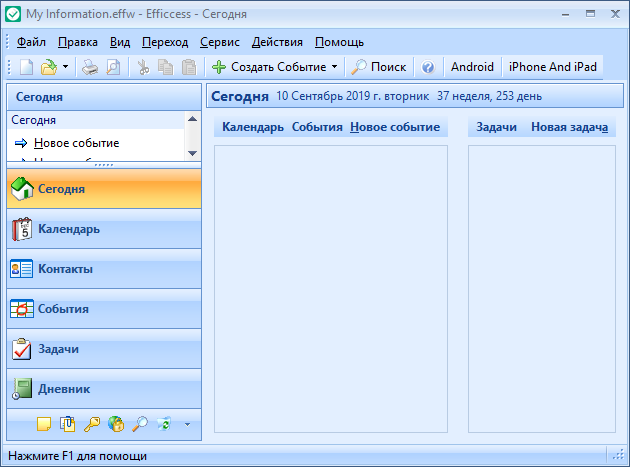
Task: Click the Help question mark icon
Action: [x=428, y=67]
